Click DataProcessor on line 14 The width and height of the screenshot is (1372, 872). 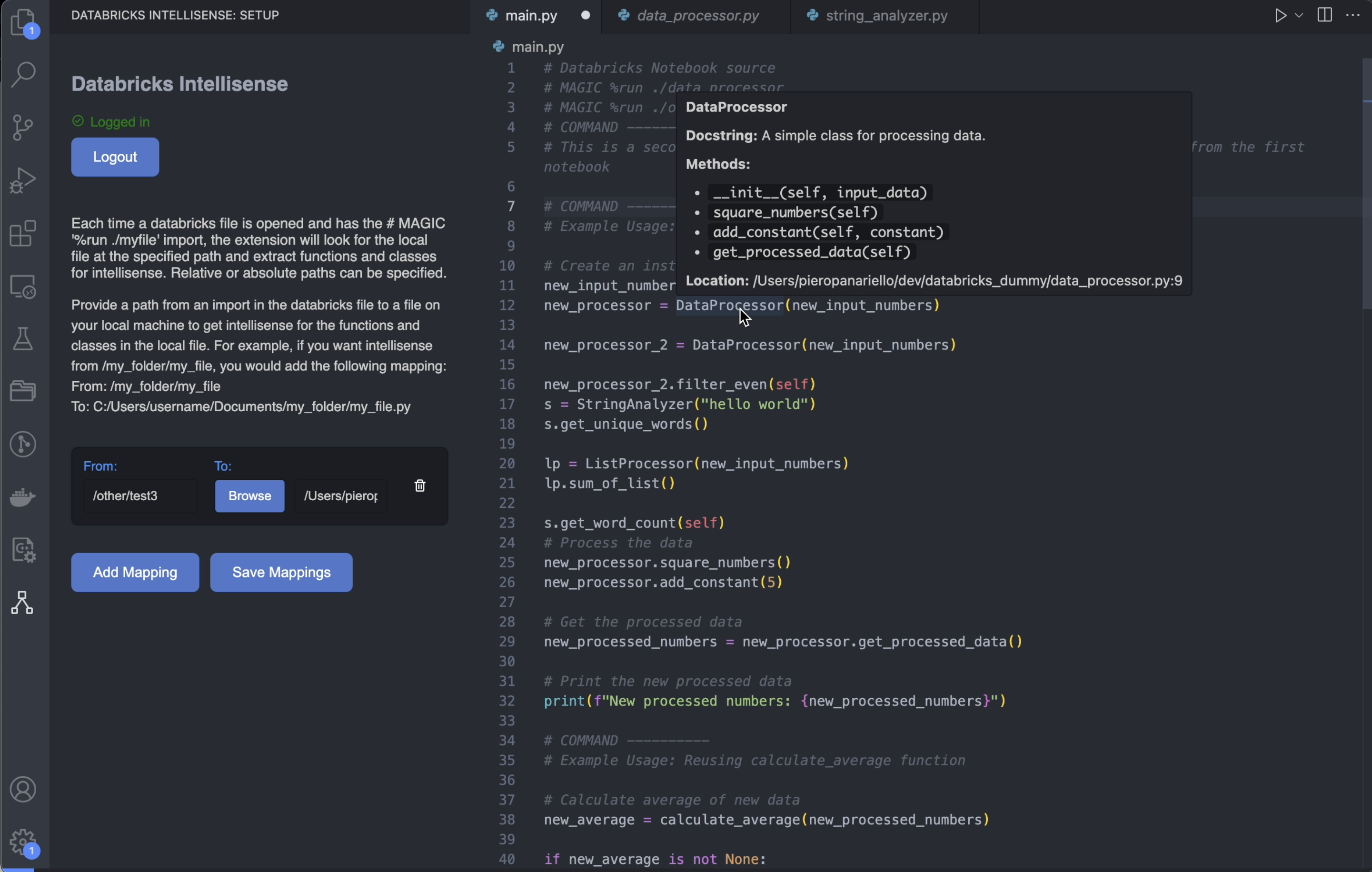[x=746, y=345]
